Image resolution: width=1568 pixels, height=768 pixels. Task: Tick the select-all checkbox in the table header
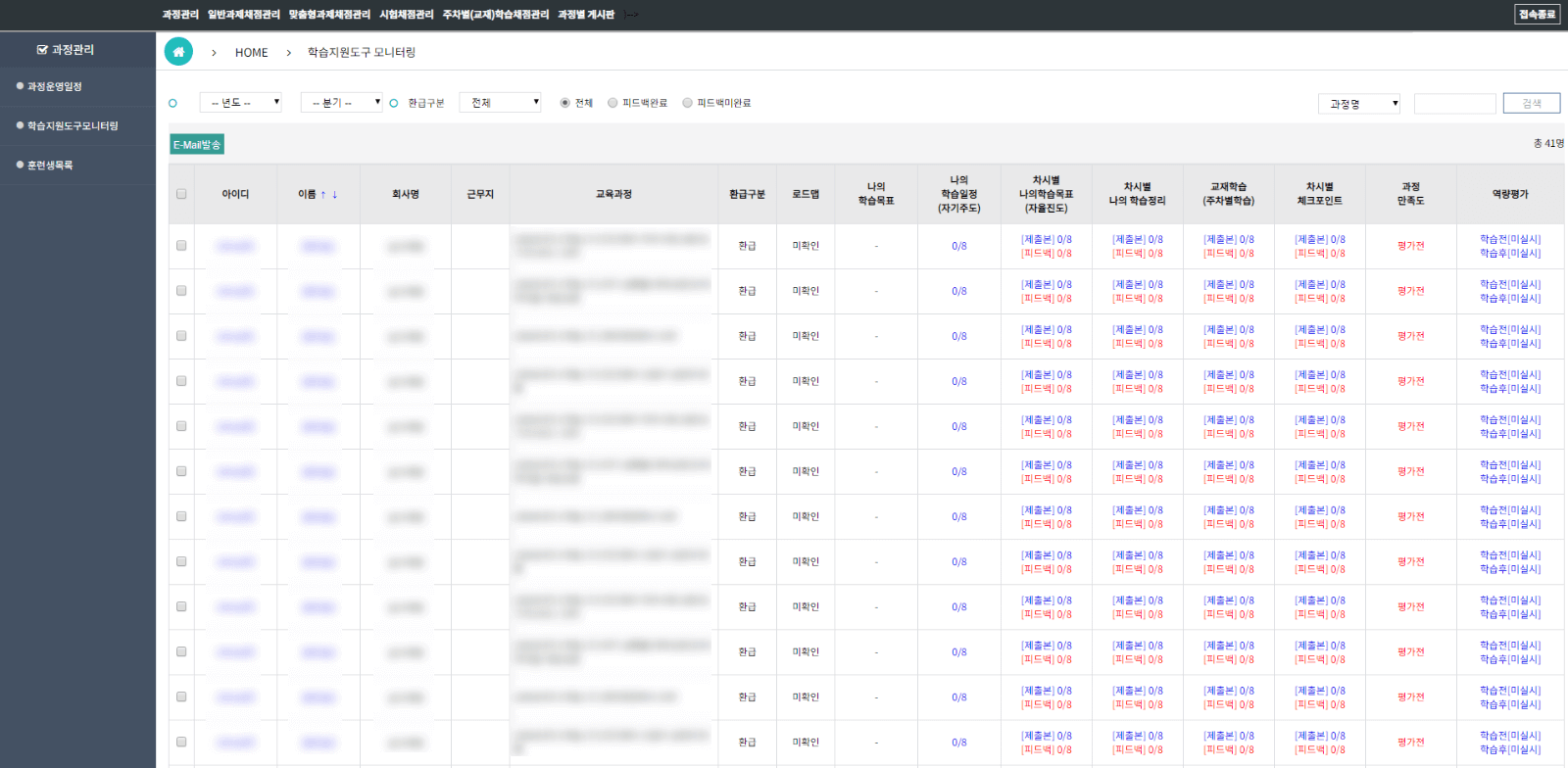click(x=181, y=194)
